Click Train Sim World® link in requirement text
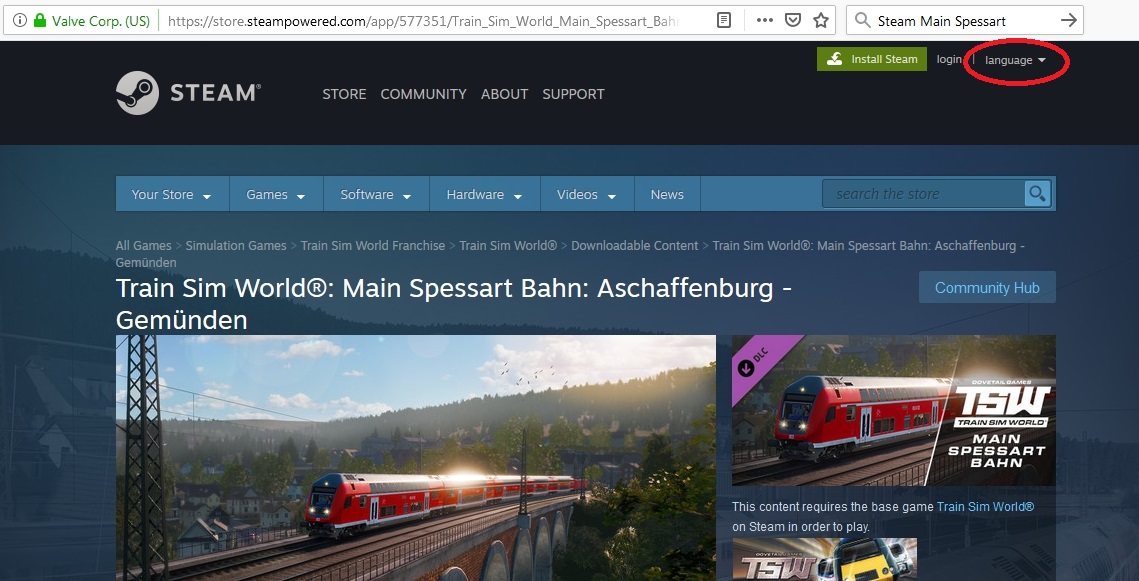 (985, 506)
